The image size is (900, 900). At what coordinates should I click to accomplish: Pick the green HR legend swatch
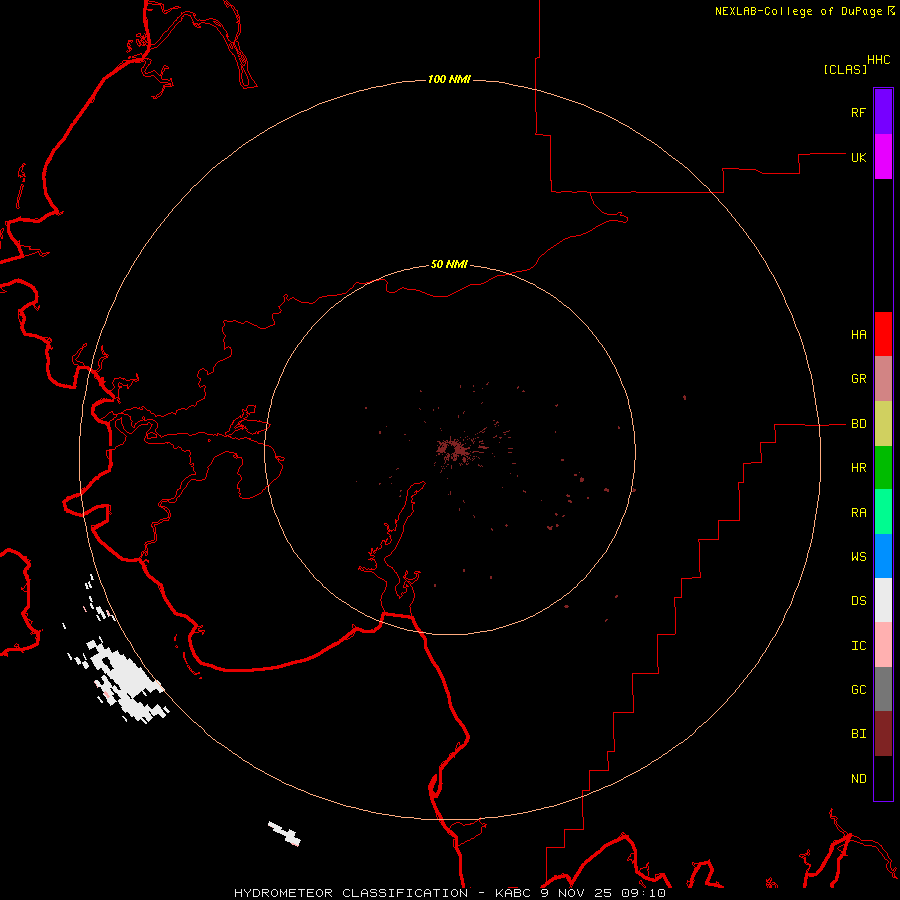click(883, 468)
